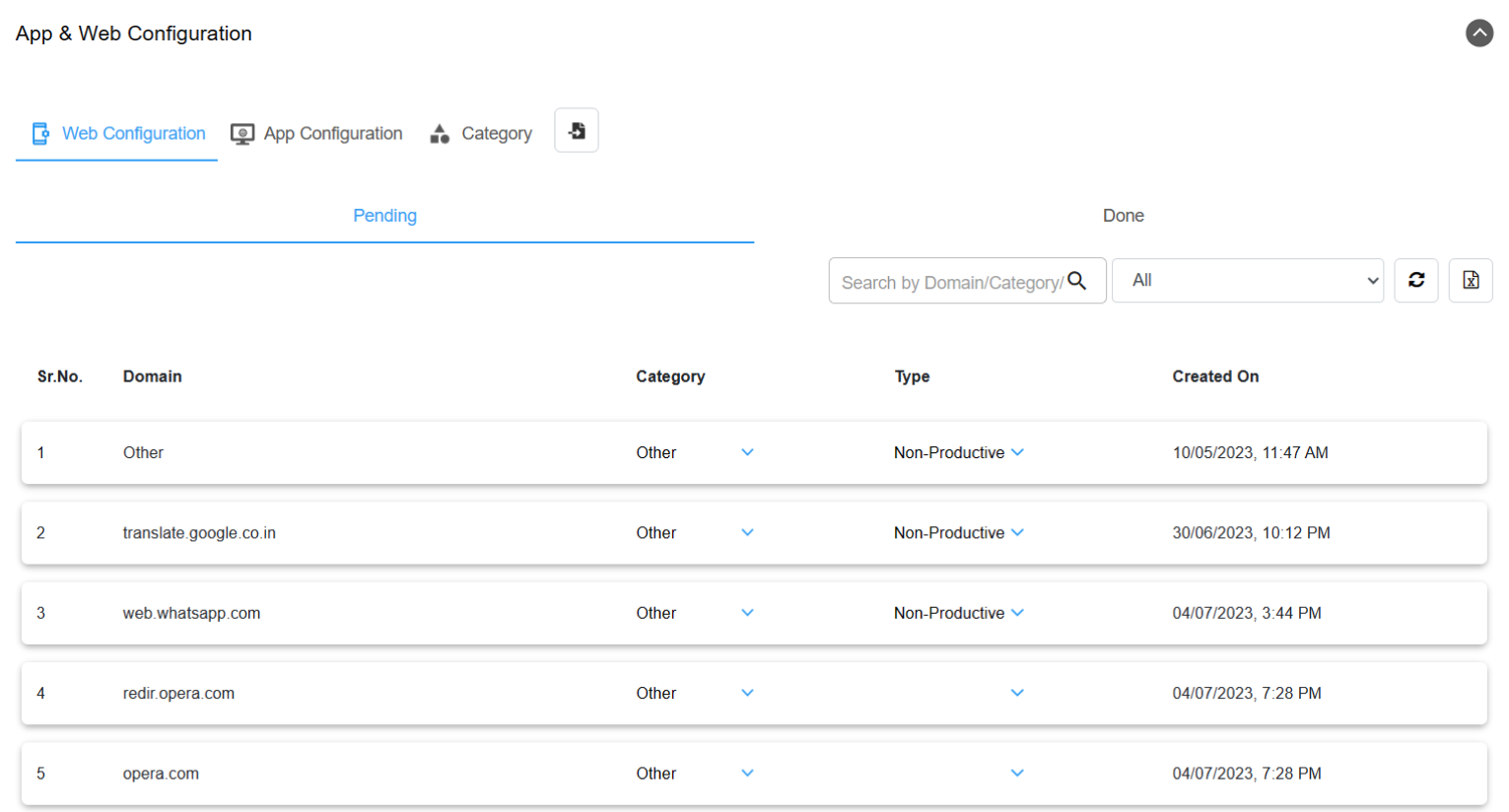Click the Web Configuration tab icon

click(40, 133)
